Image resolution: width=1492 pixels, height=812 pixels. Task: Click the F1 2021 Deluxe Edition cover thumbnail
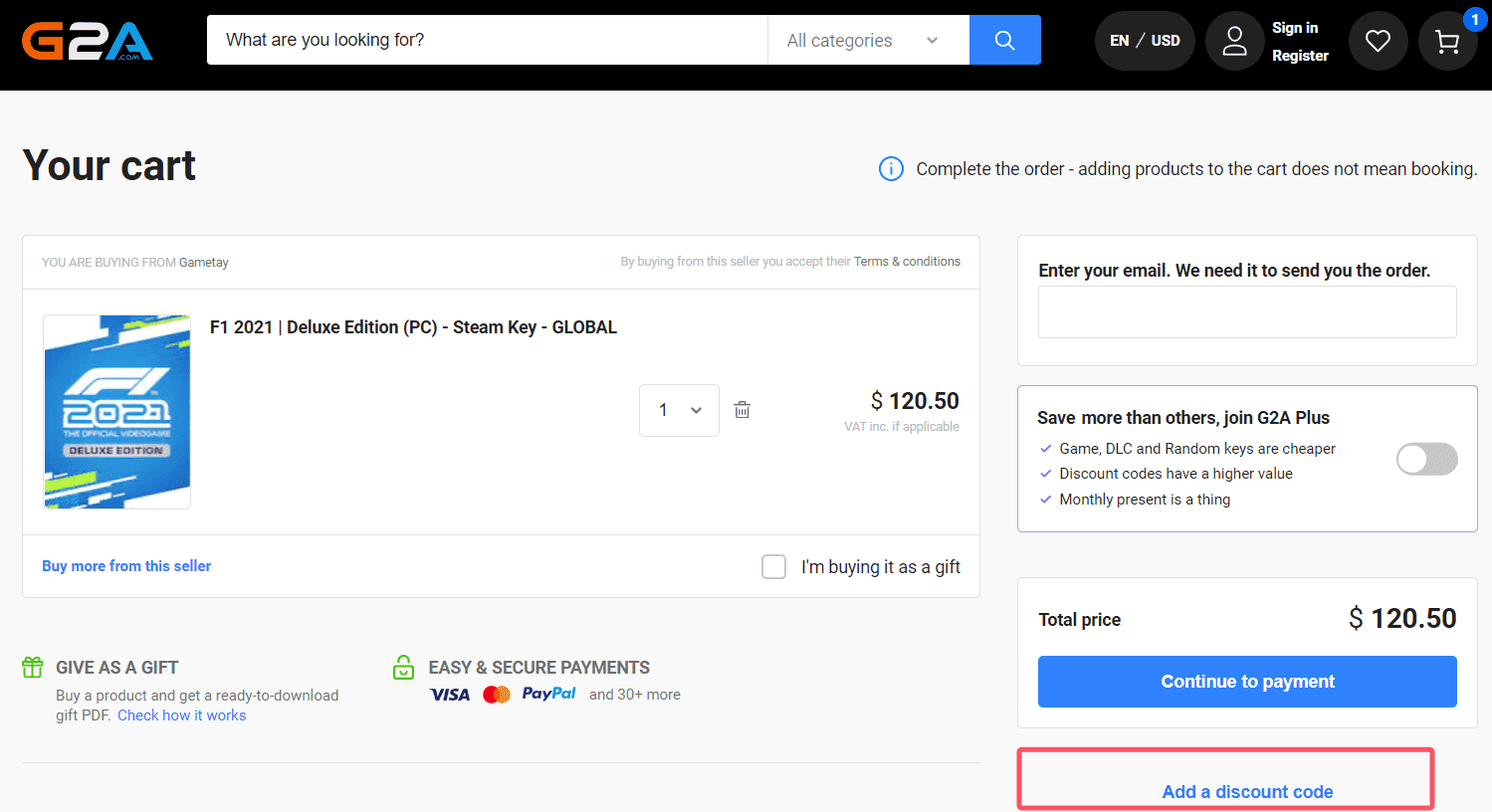point(117,412)
